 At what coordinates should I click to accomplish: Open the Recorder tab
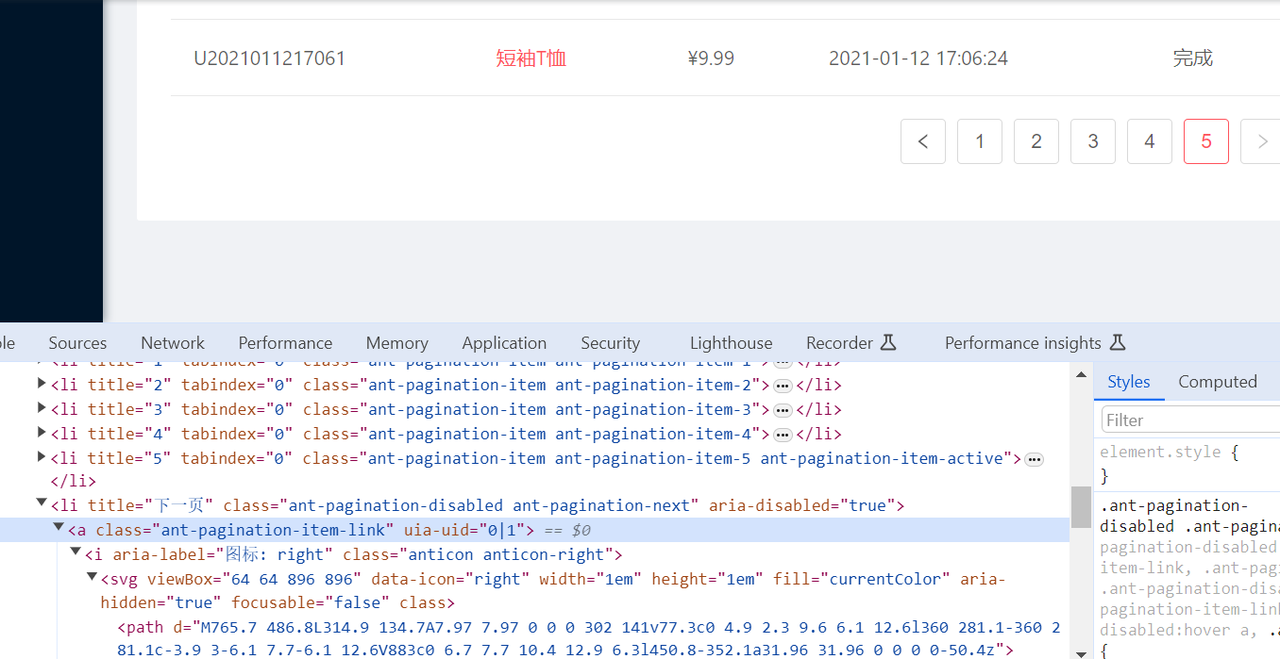pyautogui.click(x=851, y=343)
